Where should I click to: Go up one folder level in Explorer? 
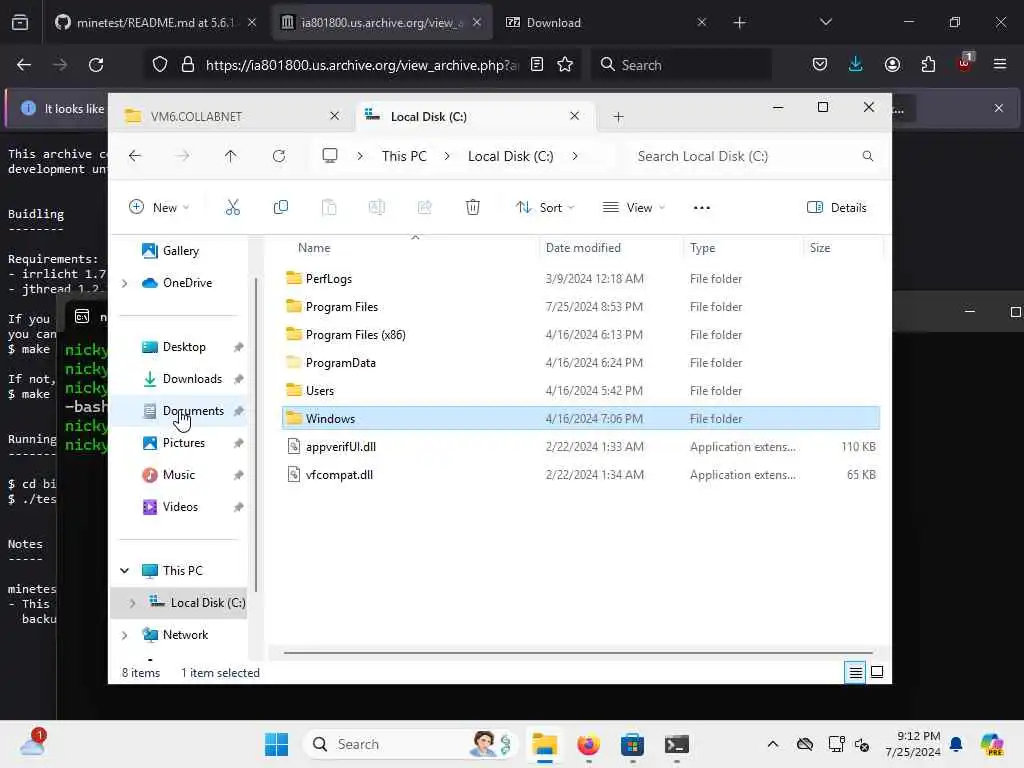[231, 156]
